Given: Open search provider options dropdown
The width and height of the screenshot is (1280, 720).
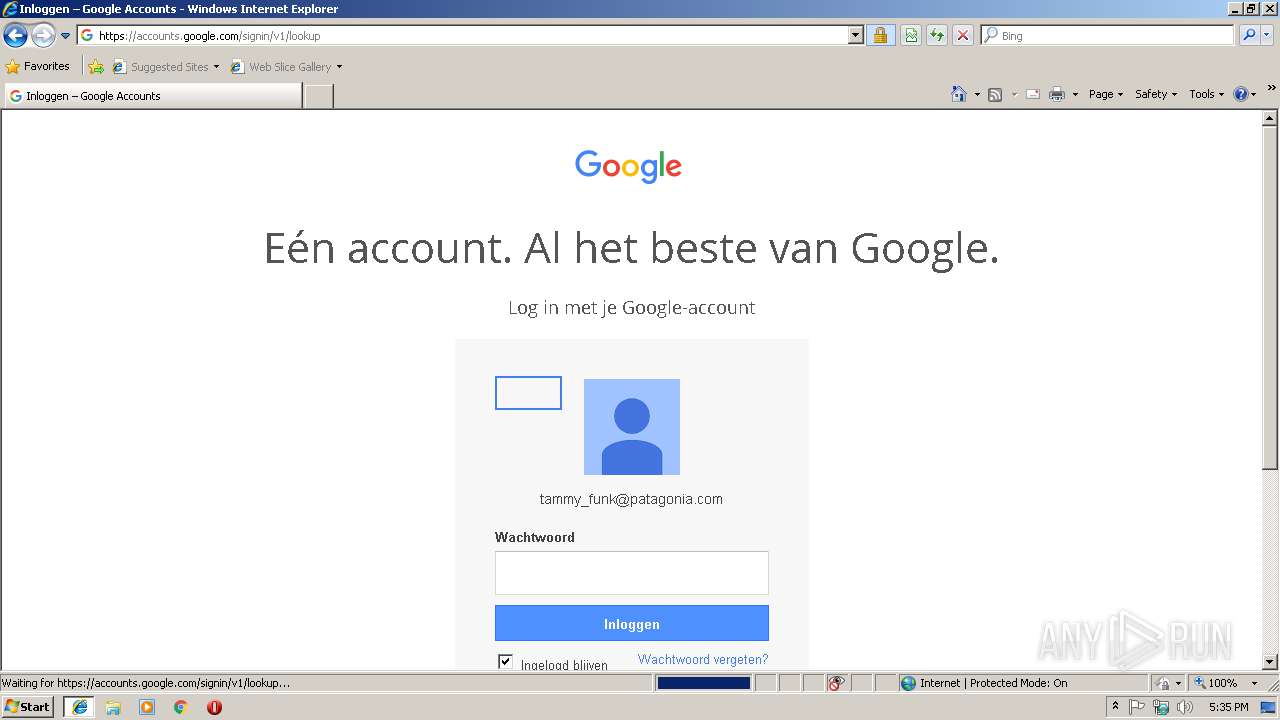Looking at the screenshot, I should coord(1267,35).
